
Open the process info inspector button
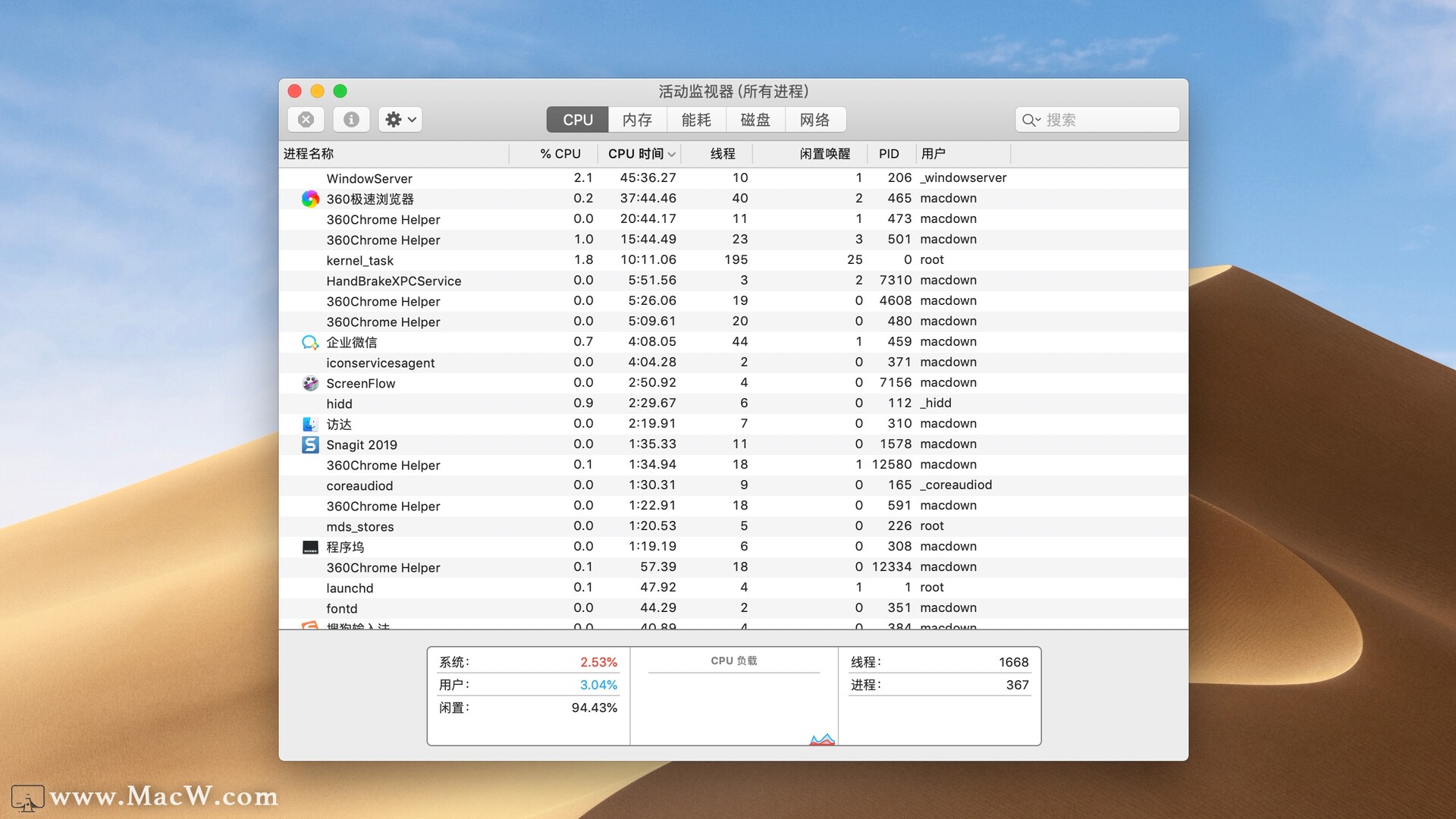(351, 120)
